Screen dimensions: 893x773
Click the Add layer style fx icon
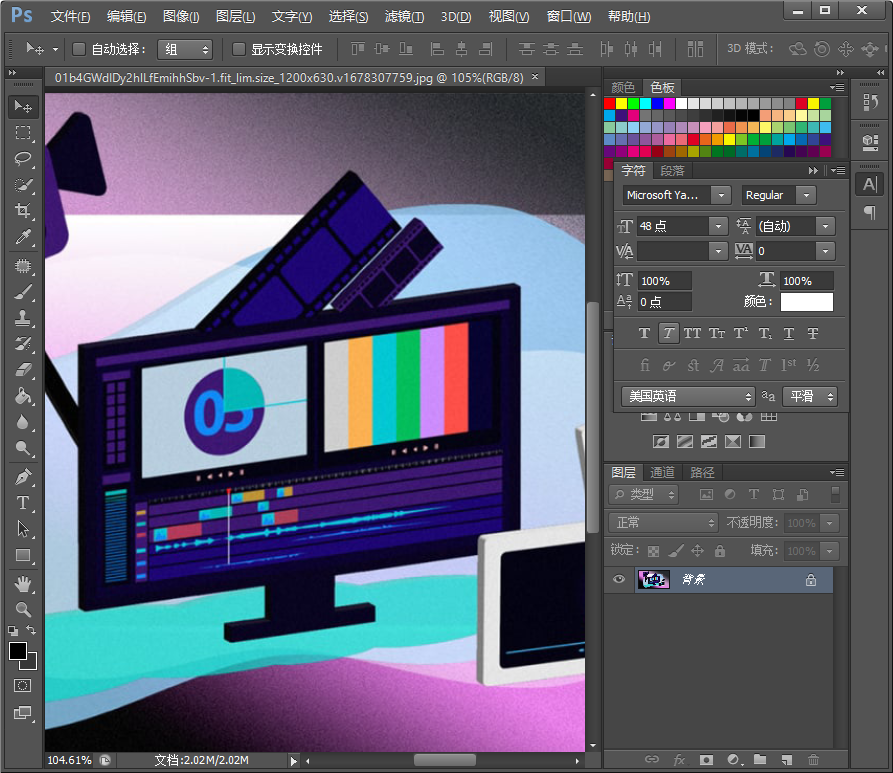pos(680,760)
